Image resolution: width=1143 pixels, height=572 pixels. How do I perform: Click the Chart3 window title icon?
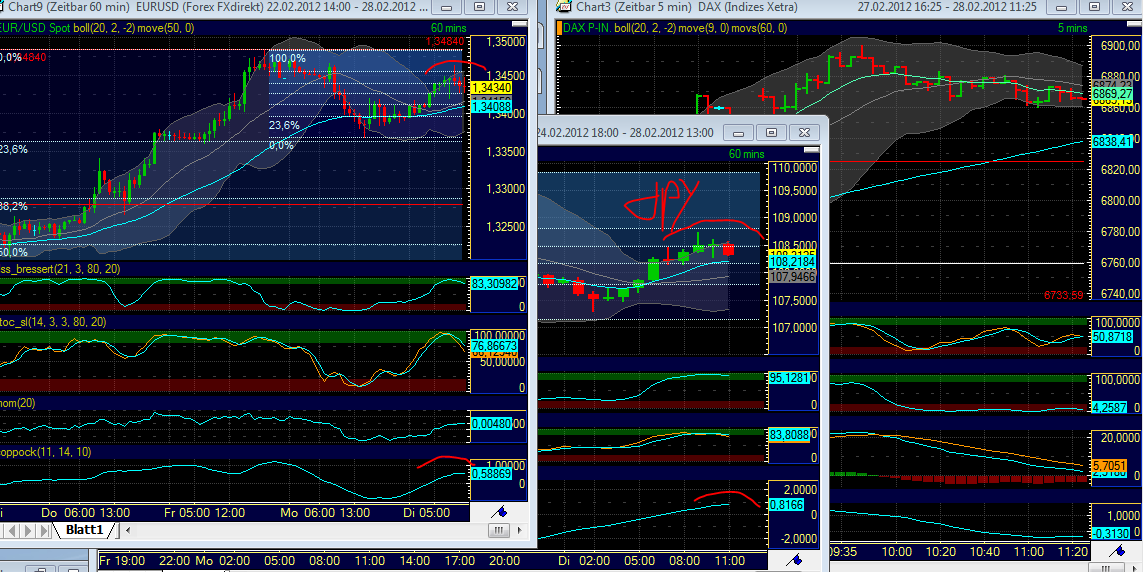(x=562, y=7)
